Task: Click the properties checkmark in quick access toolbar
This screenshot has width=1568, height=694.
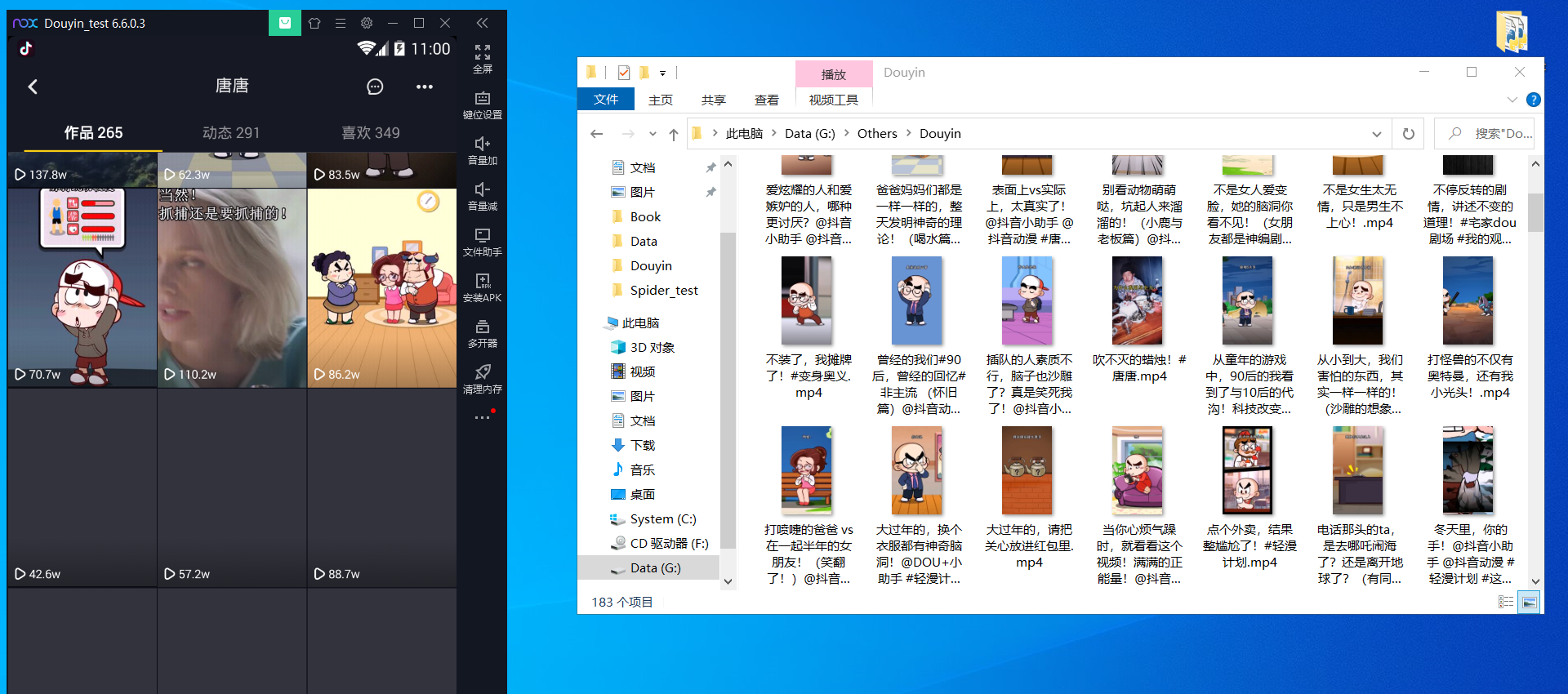Action: [x=624, y=73]
